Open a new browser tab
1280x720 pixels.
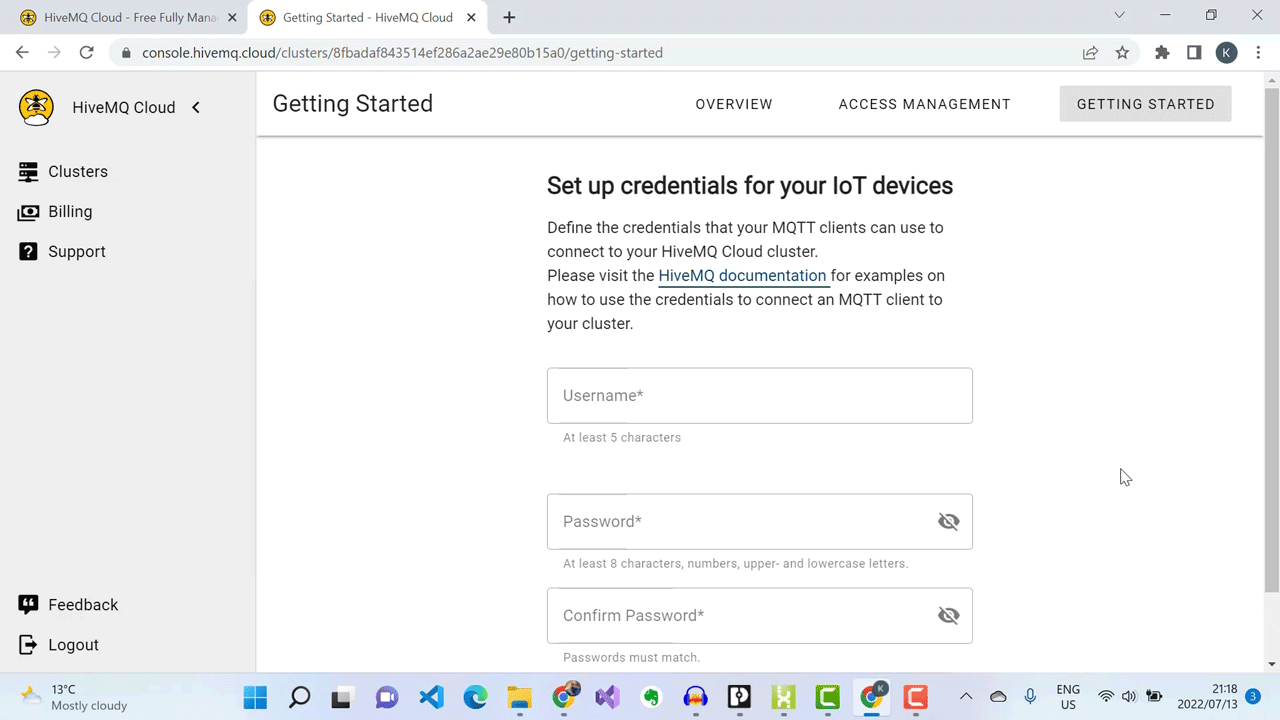coord(509,17)
